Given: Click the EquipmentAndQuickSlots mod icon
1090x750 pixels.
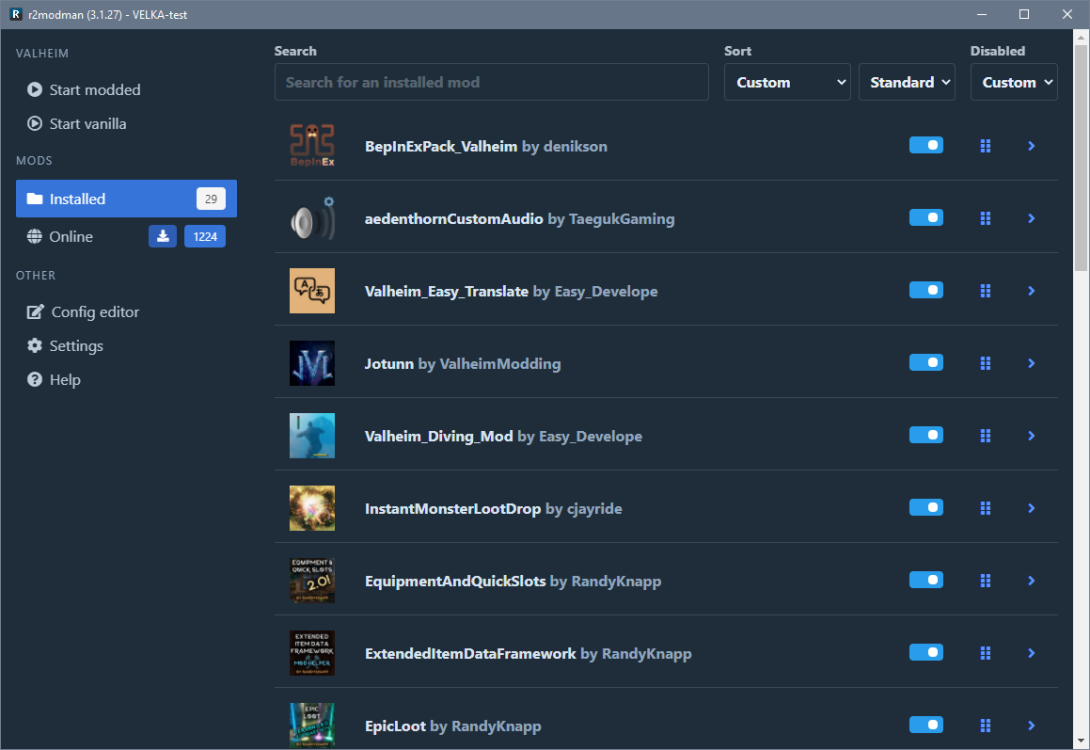Looking at the screenshot, I should pos(312,580).
